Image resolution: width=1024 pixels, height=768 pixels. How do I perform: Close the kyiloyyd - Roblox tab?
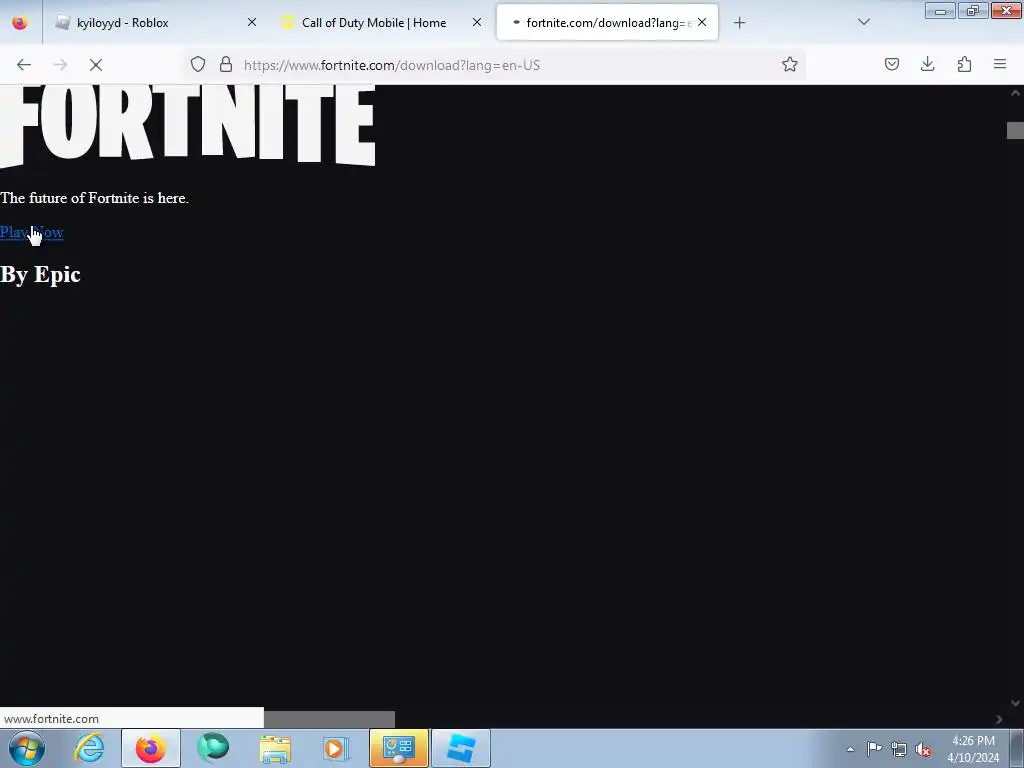tap(251, 23)
